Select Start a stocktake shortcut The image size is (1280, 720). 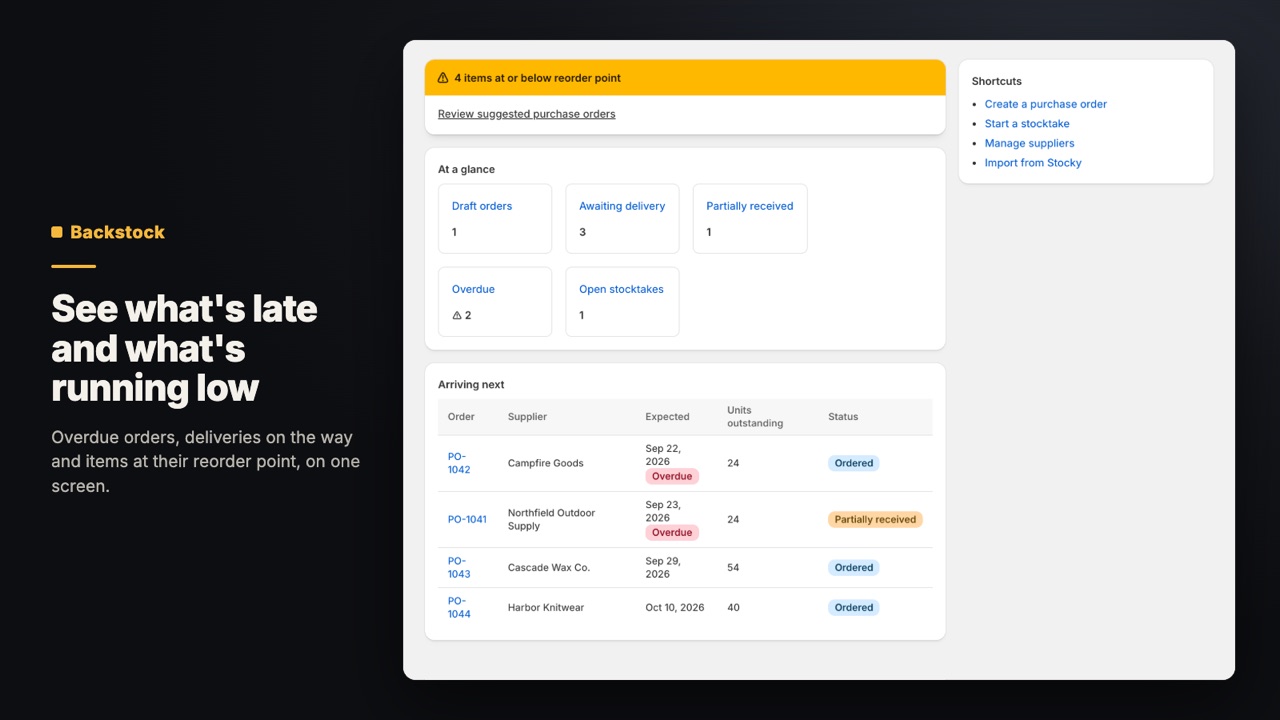[1027, 124]
